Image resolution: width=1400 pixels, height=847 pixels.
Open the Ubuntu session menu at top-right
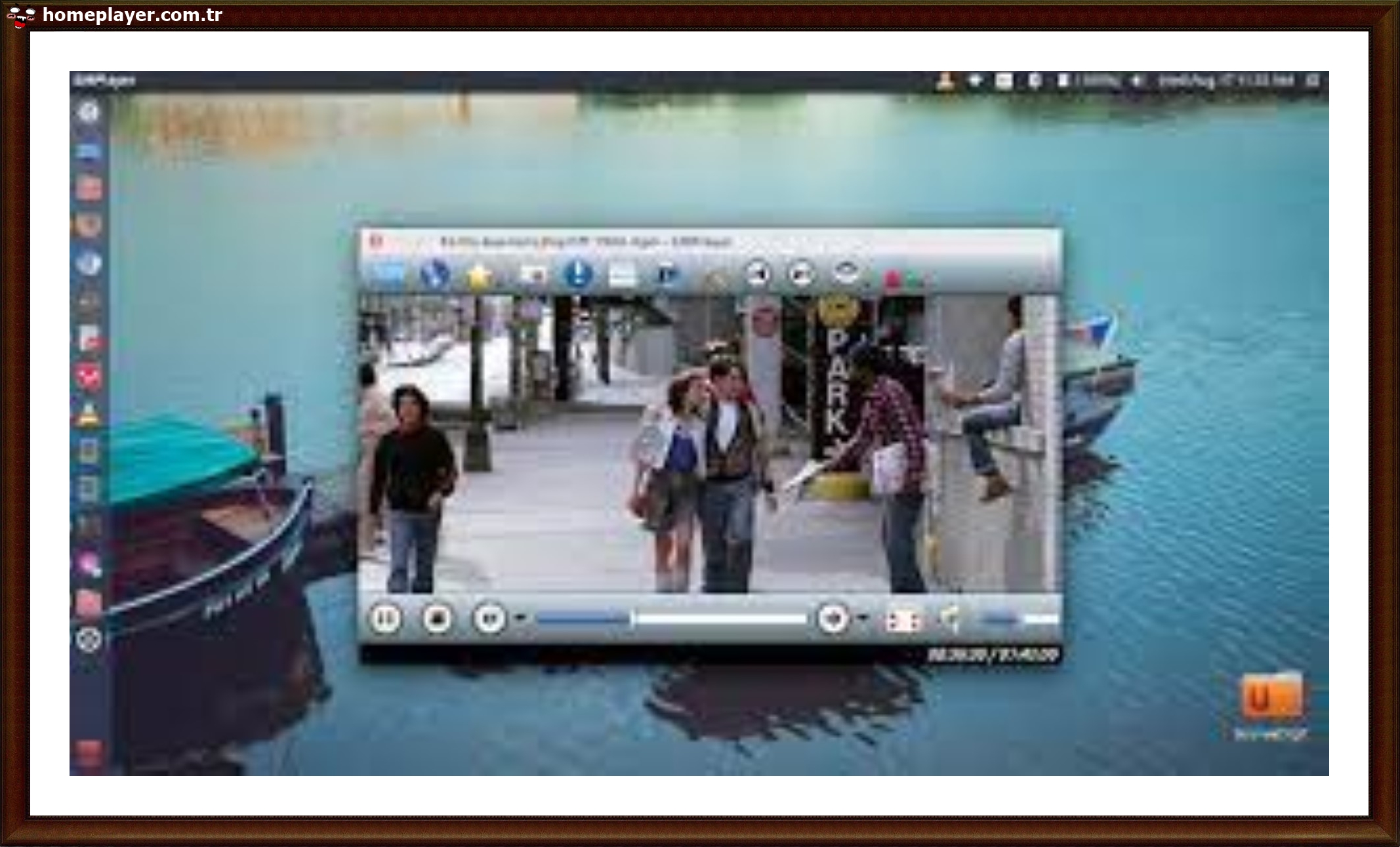click(1313, 80)
